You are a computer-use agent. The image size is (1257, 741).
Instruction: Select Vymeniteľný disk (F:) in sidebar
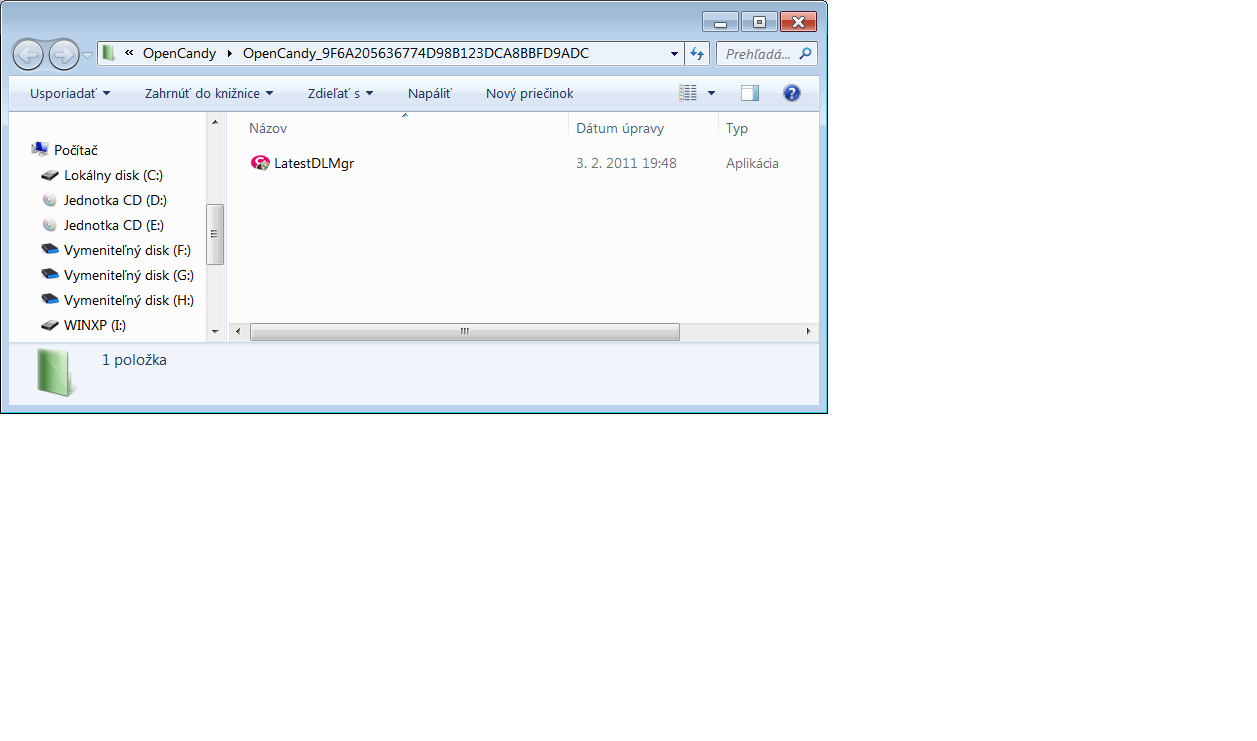click(126, 250)
